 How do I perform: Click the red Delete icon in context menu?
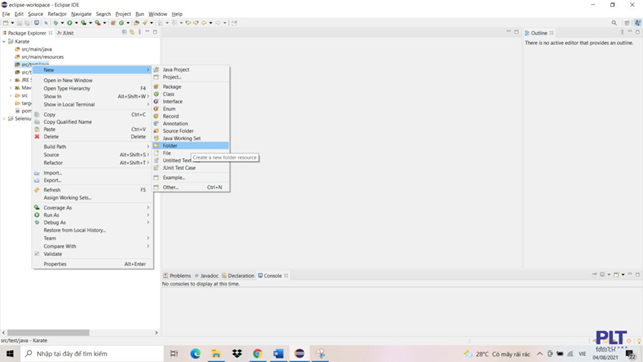point(37,137)
